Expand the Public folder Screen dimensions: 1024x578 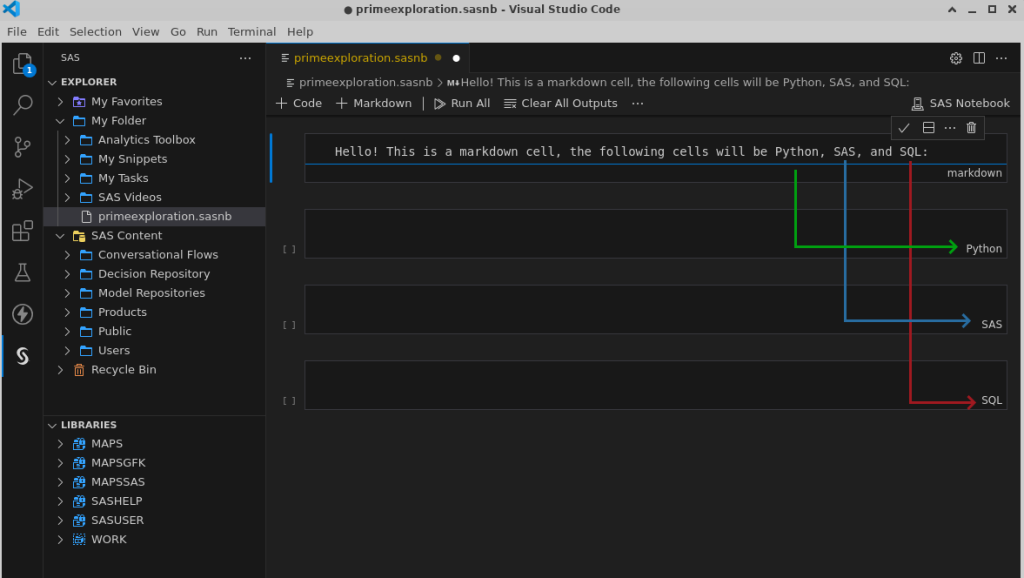coord(67,332)
